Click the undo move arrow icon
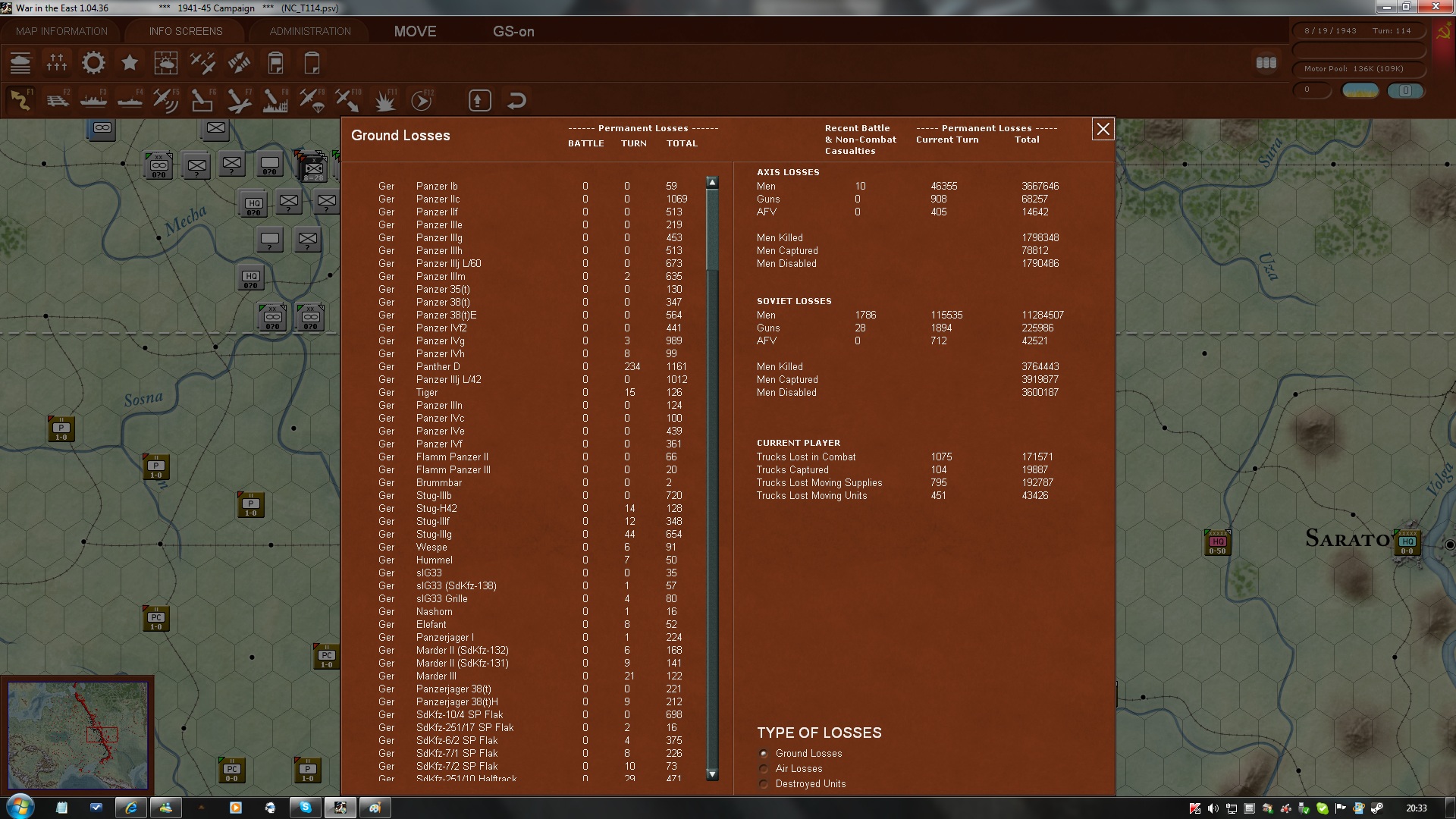The width and height of the screenshot is (1456, 819). (x=516, y=100)
